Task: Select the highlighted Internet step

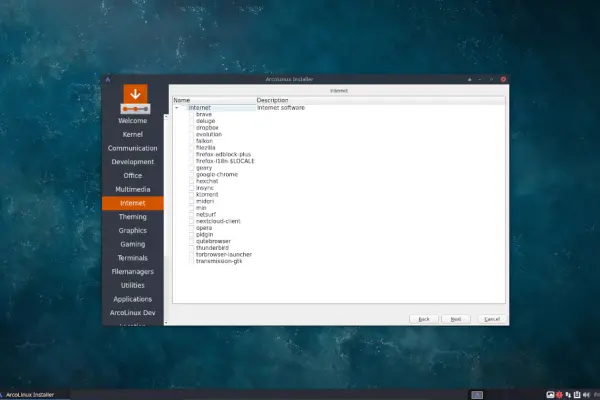Action: coord(133,203)
